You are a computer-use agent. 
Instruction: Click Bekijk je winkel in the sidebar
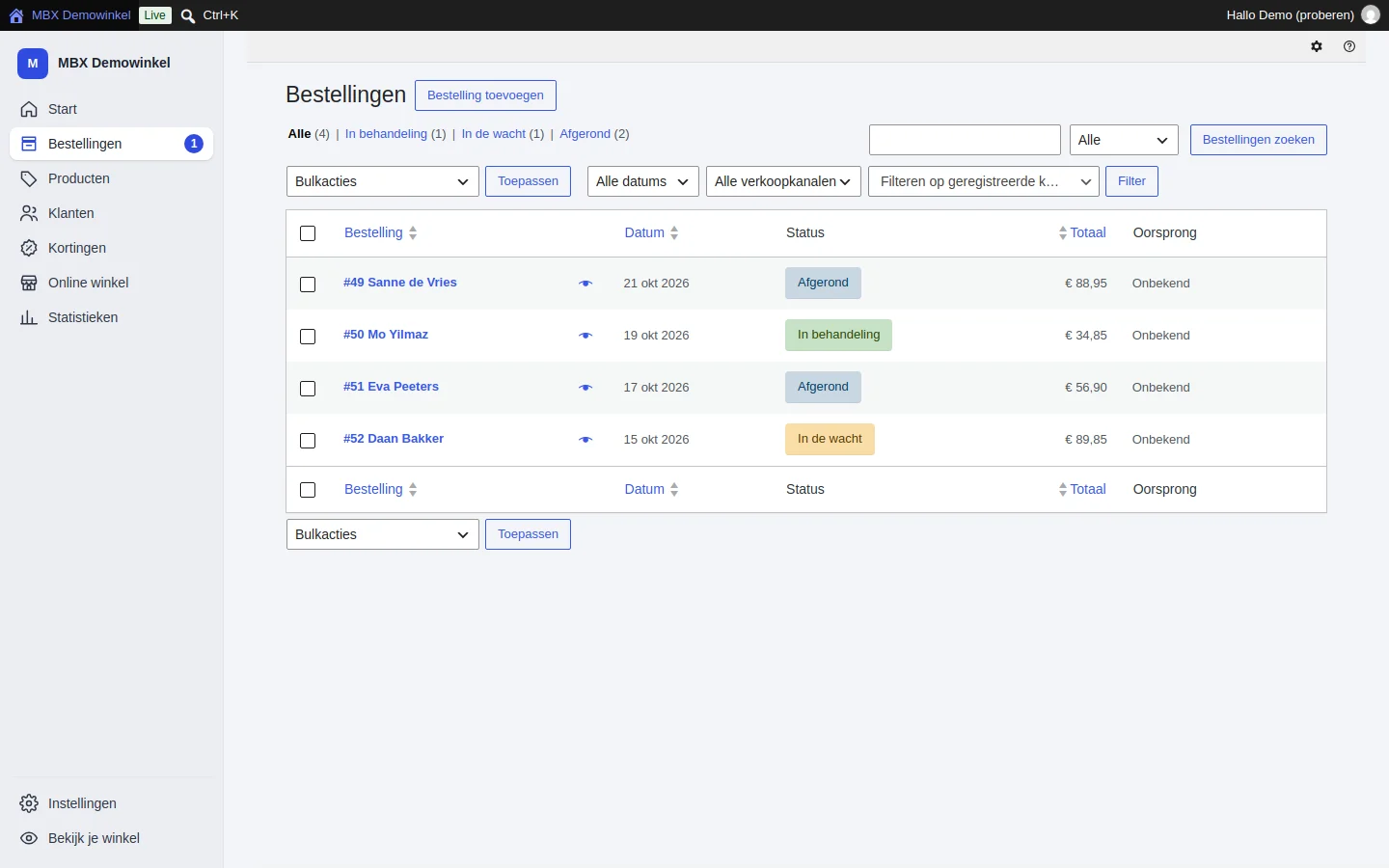(x=112, y=838)
